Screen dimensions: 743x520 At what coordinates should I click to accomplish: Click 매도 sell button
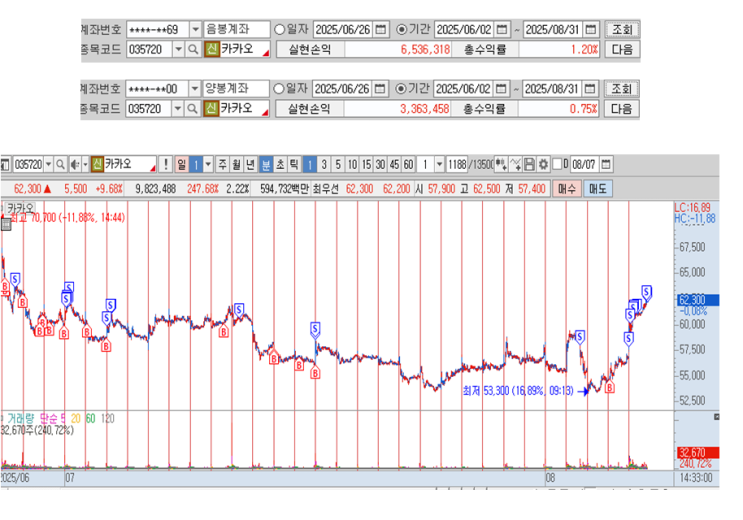tap(598, 189)
